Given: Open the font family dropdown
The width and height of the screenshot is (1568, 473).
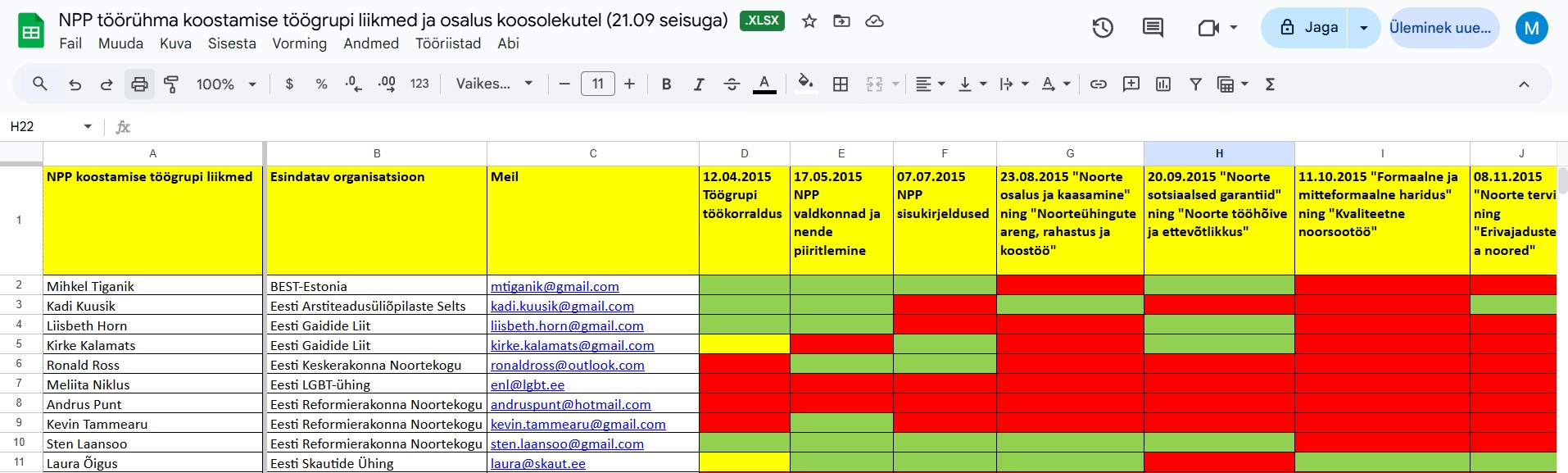Looking at the screenshot, I should [x=494, y=84].
